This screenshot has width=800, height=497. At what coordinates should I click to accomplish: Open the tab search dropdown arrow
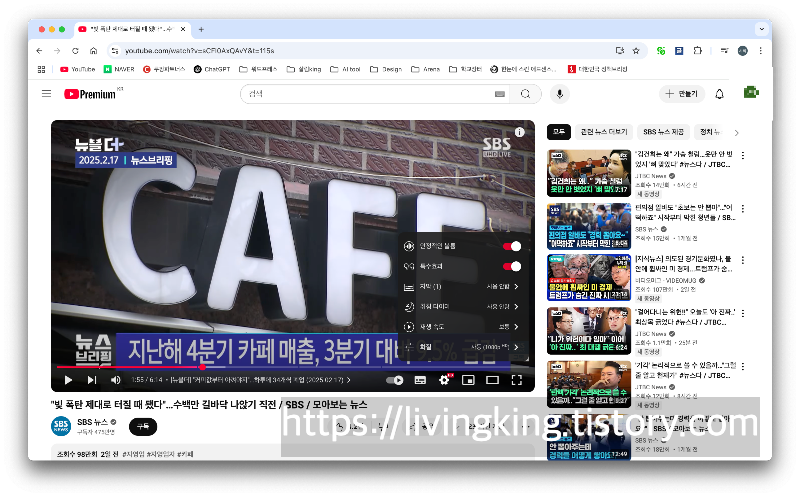coord(761,29)
